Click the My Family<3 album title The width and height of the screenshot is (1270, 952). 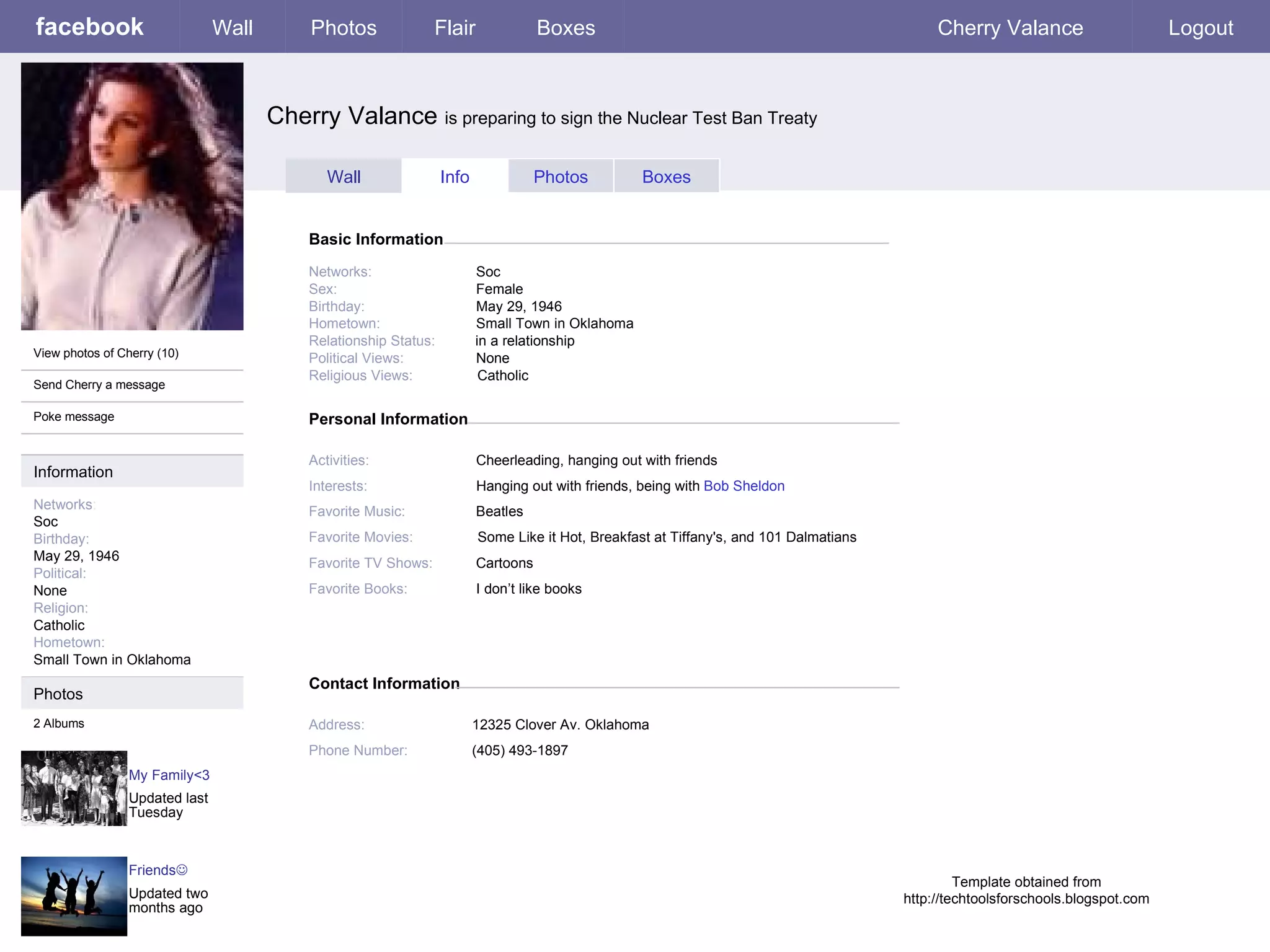click(x=169, y=775)
